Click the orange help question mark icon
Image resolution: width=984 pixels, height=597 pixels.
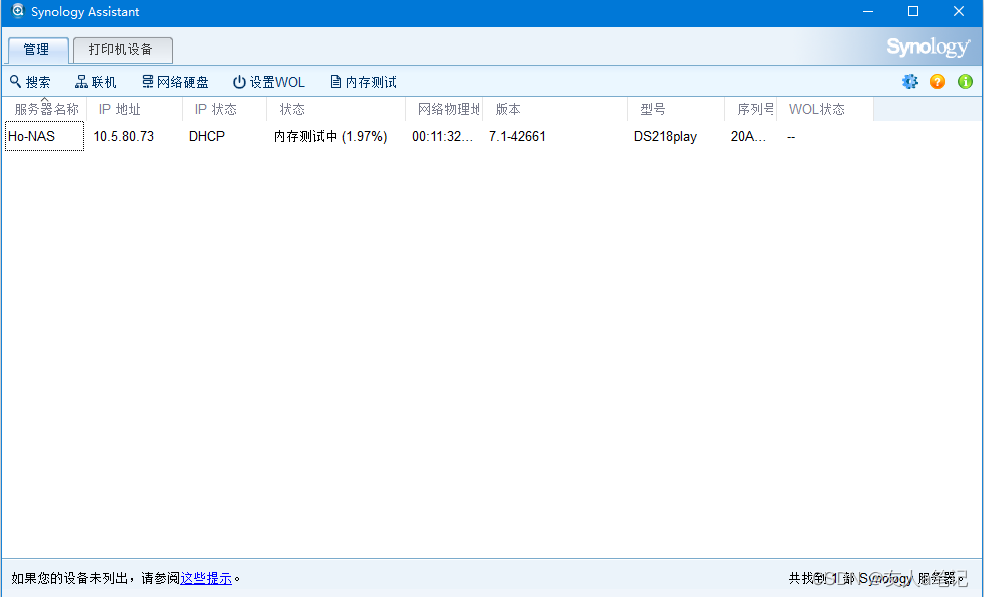tap(937, 82)
